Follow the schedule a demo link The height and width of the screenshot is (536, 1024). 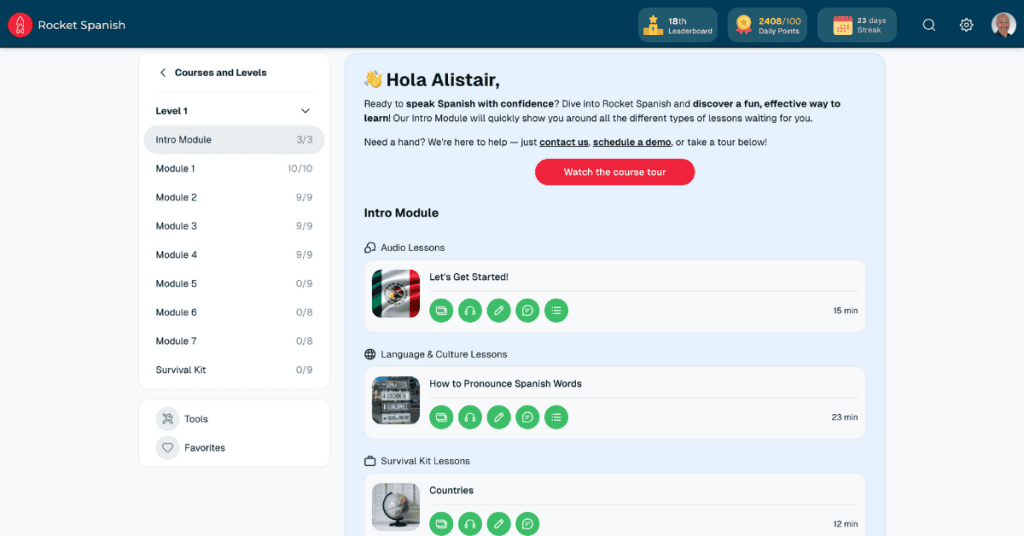click(632, 142)
